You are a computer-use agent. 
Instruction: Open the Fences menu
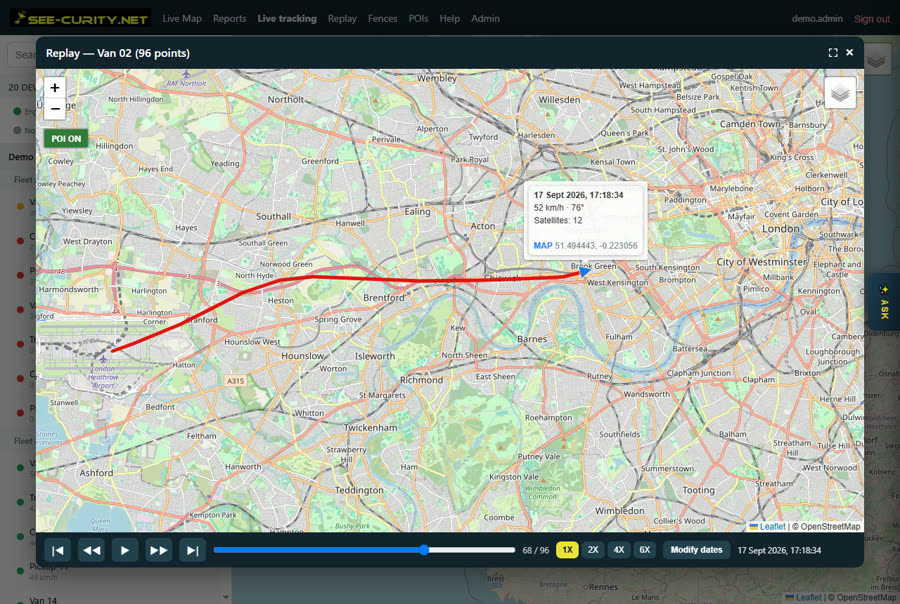[x=382, y=18]
